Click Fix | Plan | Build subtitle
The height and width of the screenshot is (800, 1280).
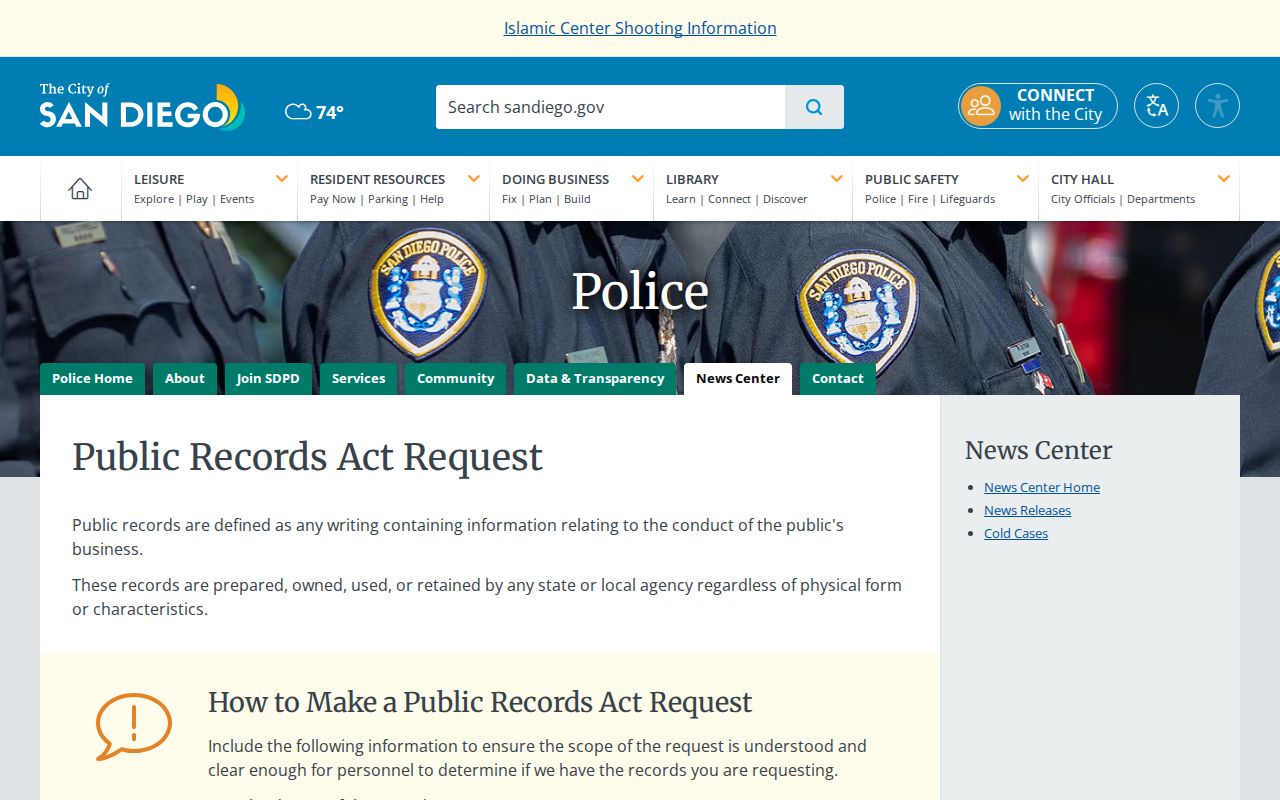tap(546, 199)
